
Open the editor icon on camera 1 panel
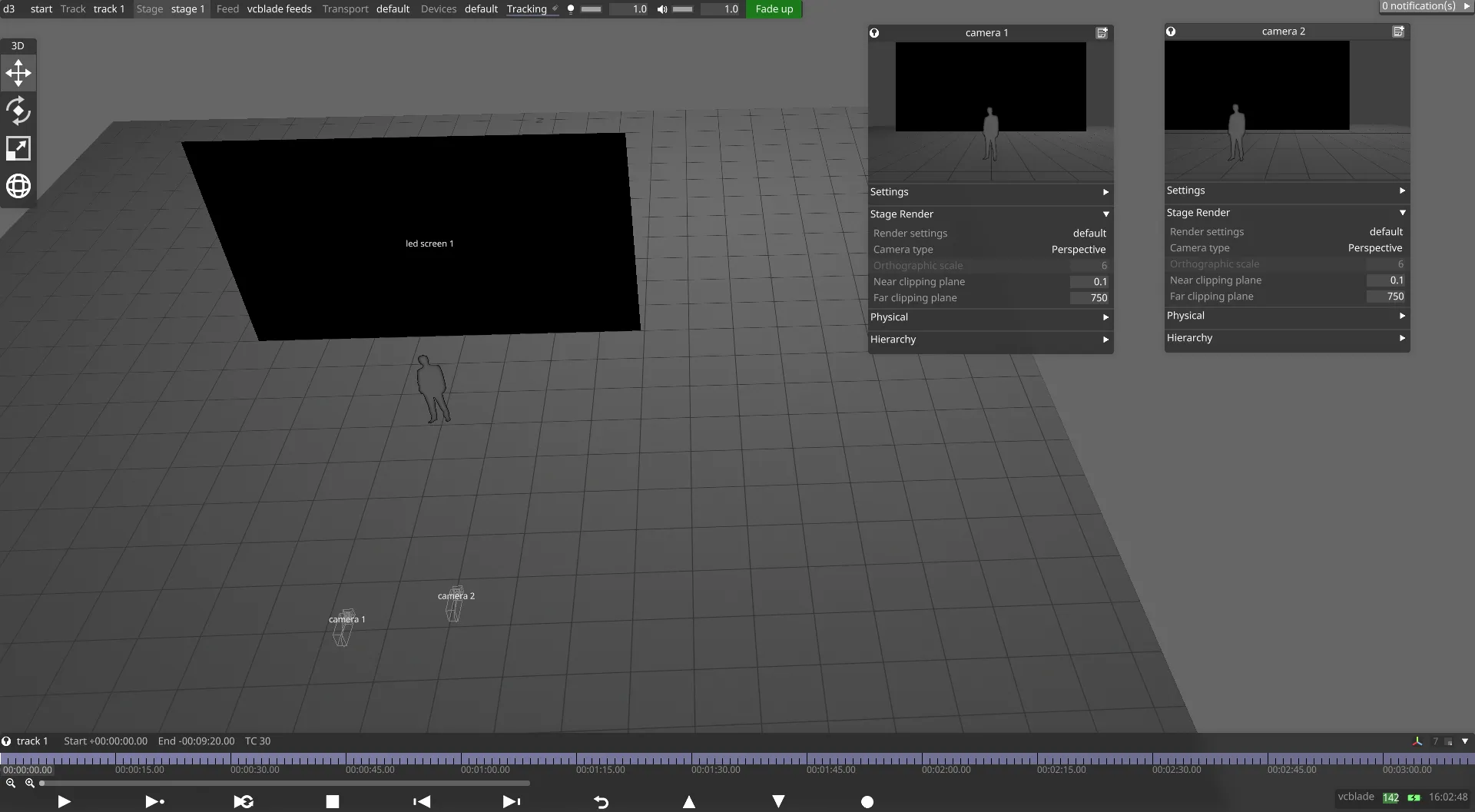tap(1102, 32)
